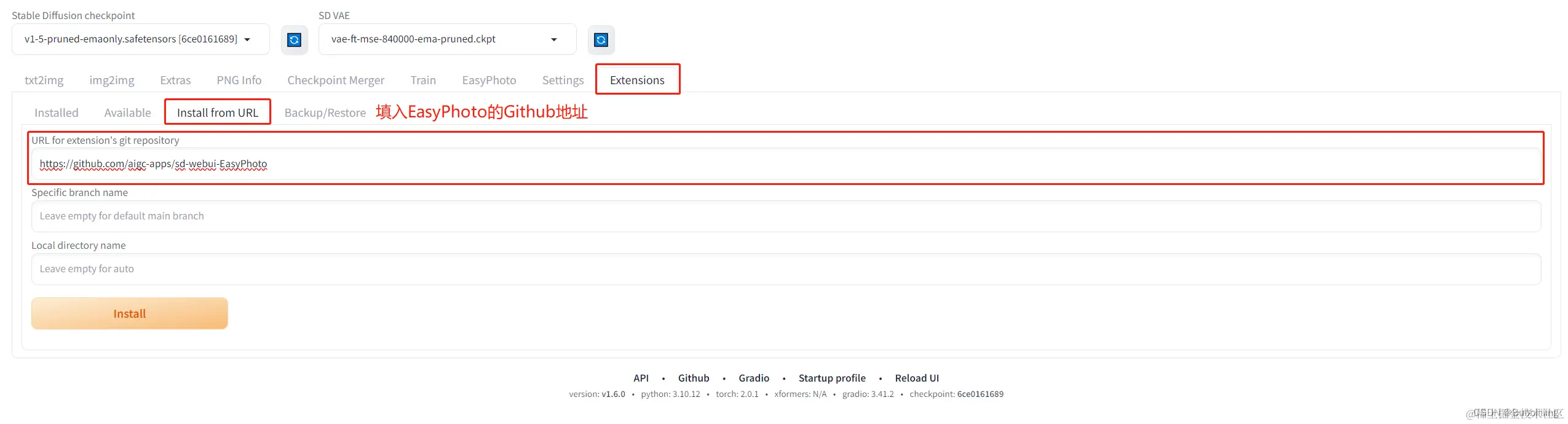Click the checkpoint 6ce0161689 hash link
The width and height of the screenshot is (1568, 424).
coord(980,394)
